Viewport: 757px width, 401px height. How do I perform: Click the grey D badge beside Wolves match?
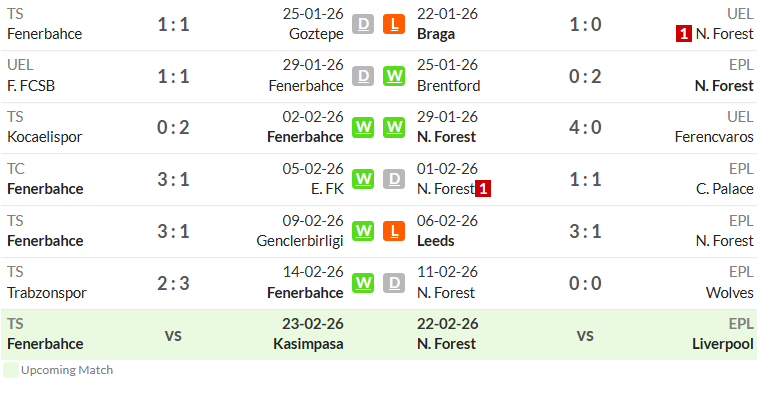pyautogui.click(x=394, y=283)
